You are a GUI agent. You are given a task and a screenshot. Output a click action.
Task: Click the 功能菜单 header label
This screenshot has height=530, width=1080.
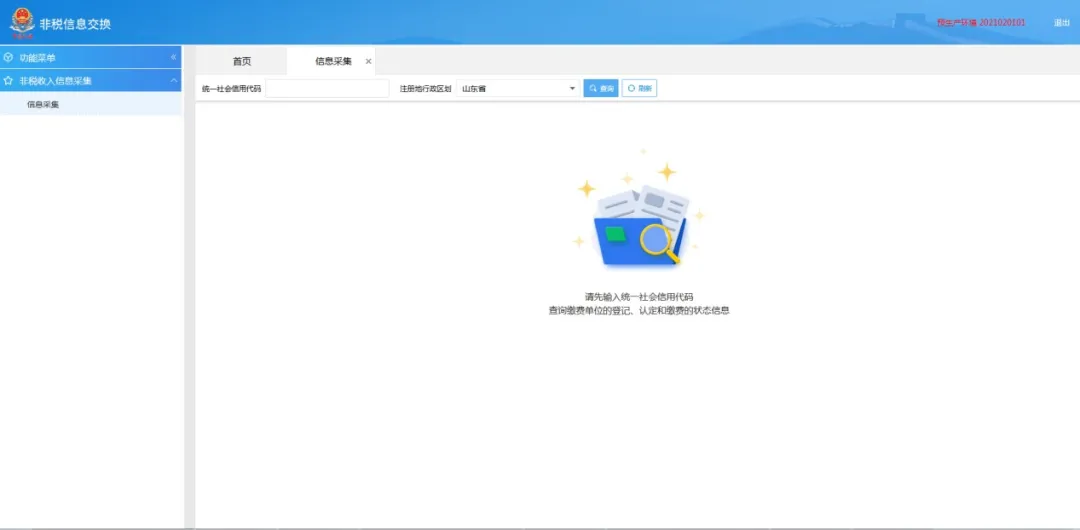tap(38, 58)
